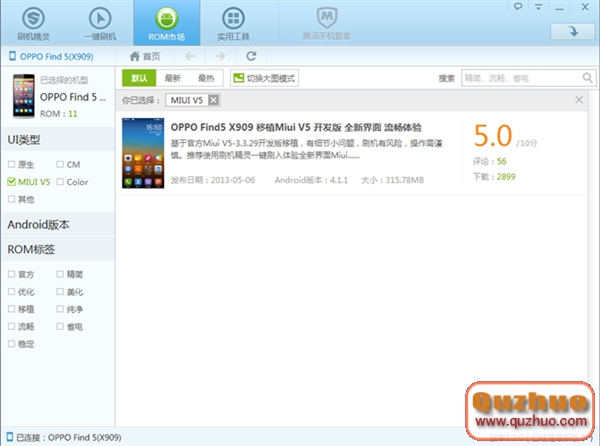Open the title bar dropdown menu
600x446 pixels.
(x=538, y=7)
